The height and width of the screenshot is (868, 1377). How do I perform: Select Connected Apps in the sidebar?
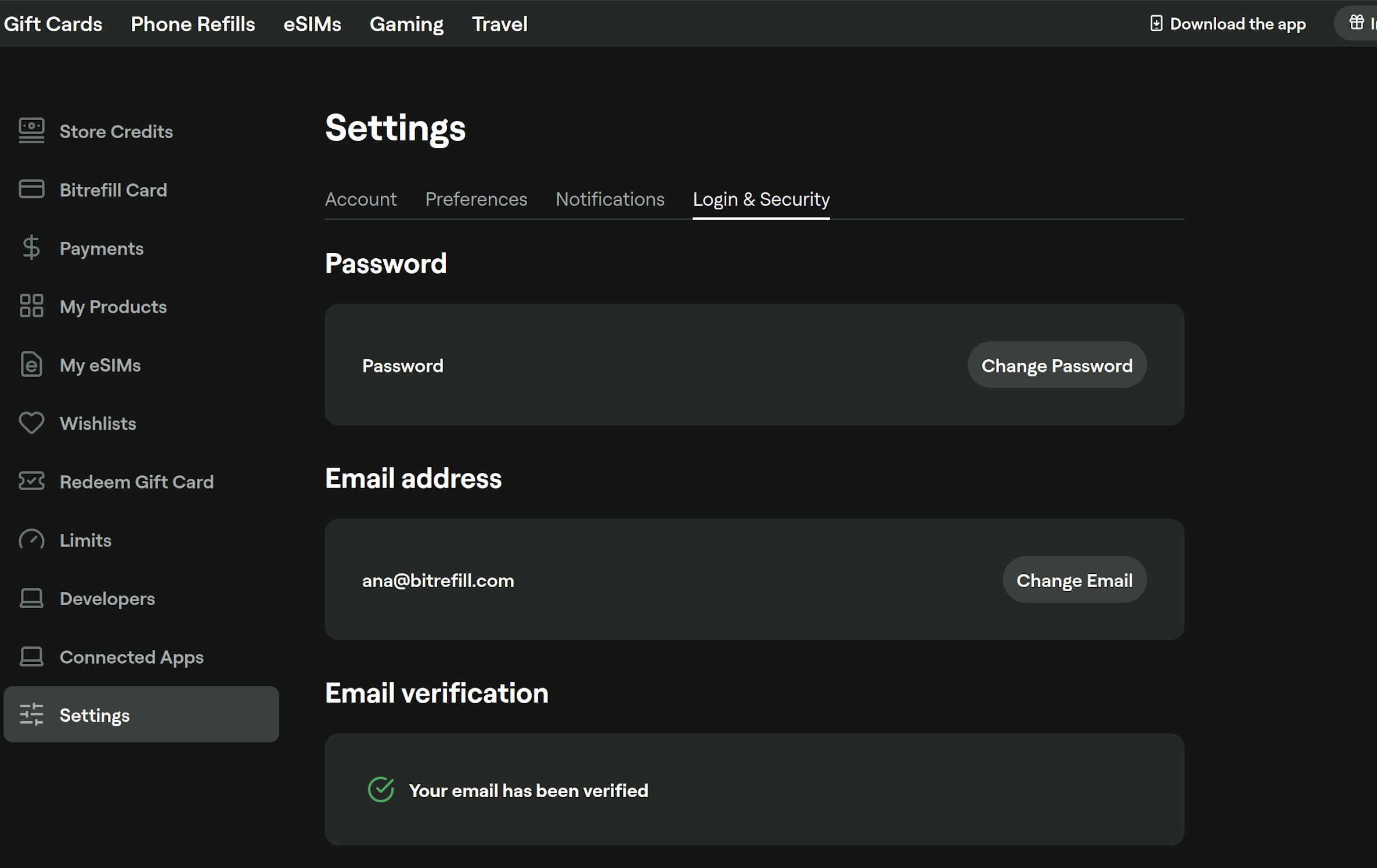tap(131, 657)
